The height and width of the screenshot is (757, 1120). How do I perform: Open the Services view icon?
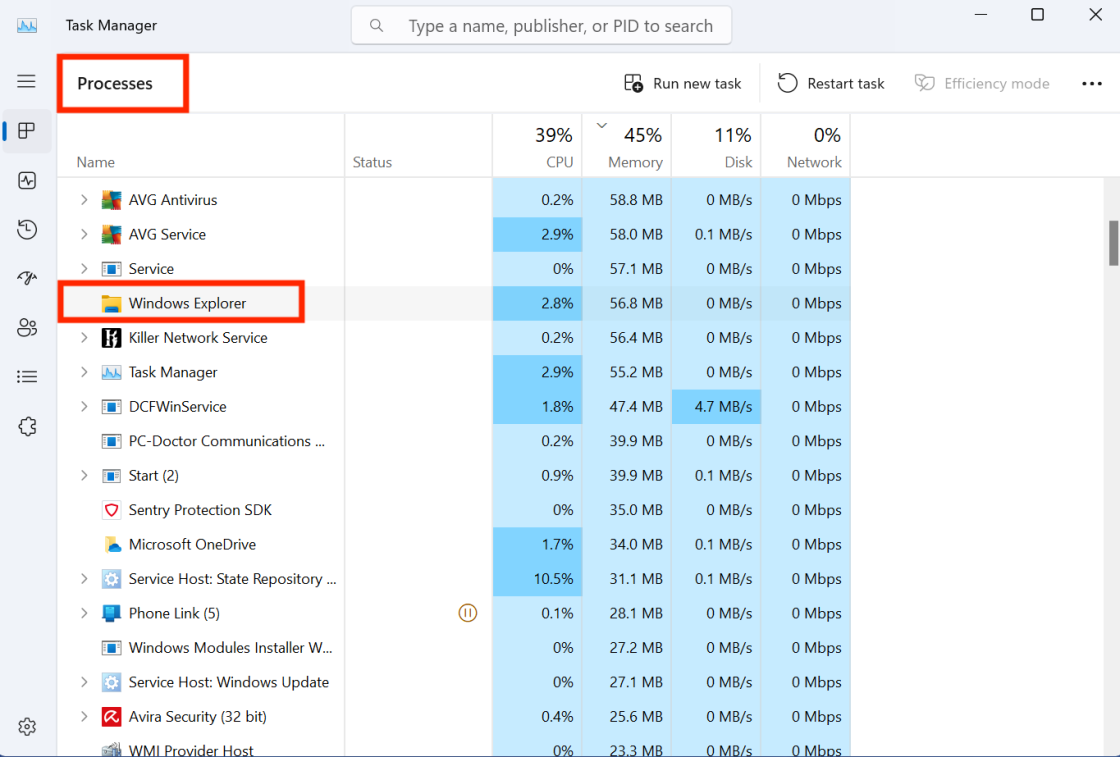pyautogui.click(x=26, y=426)
